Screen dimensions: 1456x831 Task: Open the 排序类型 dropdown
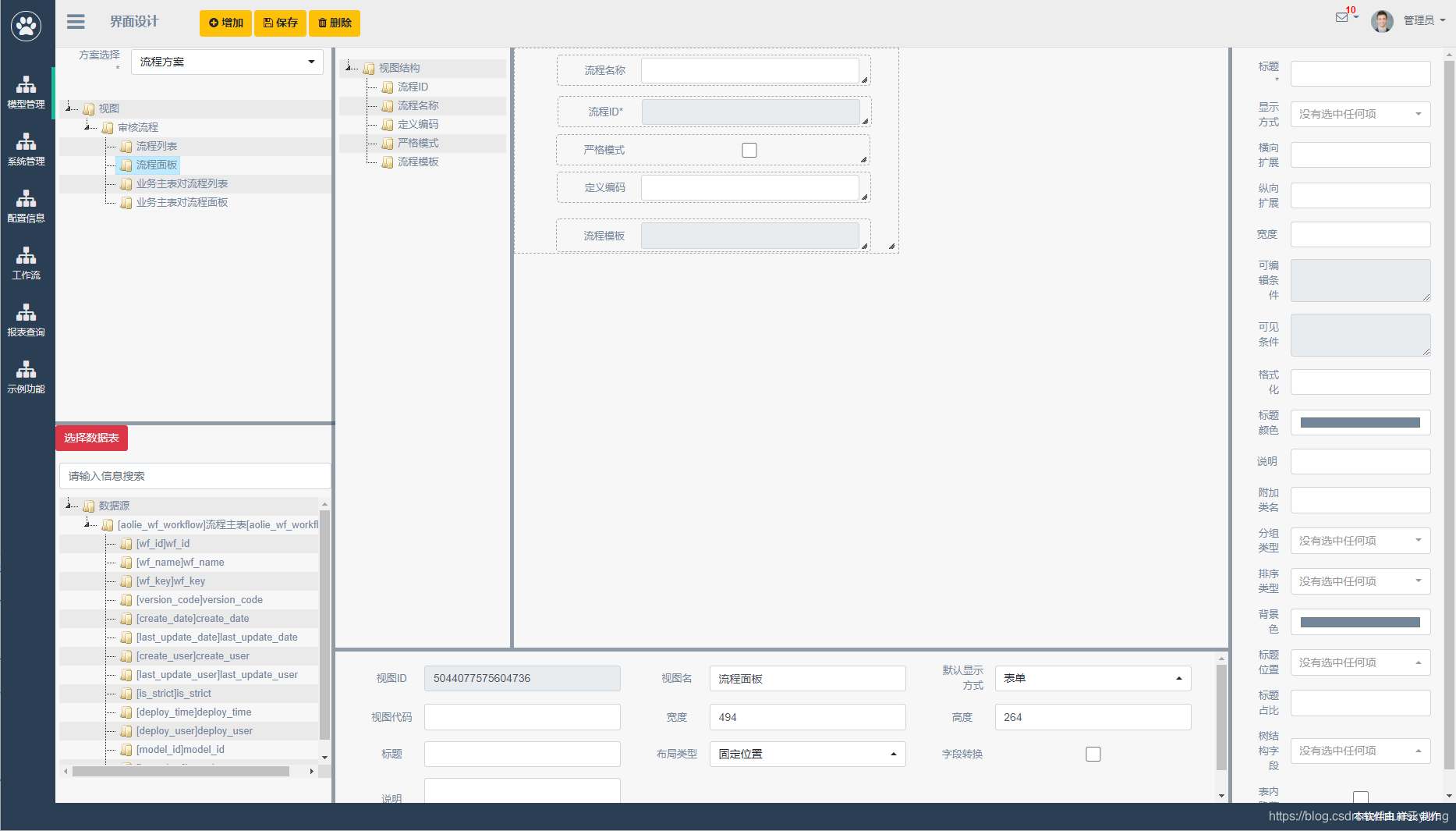pyautogui.click(x=1360, y=581)
